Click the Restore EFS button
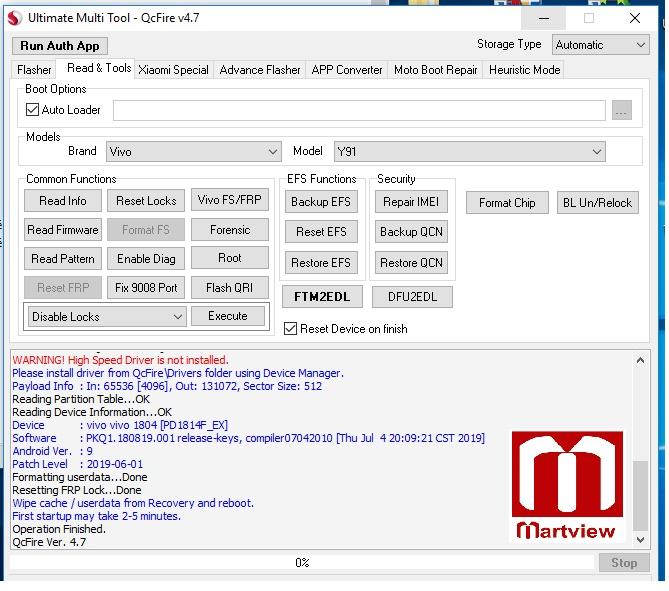669x591 pixels. pyautogui.click(x=321, y=262)
